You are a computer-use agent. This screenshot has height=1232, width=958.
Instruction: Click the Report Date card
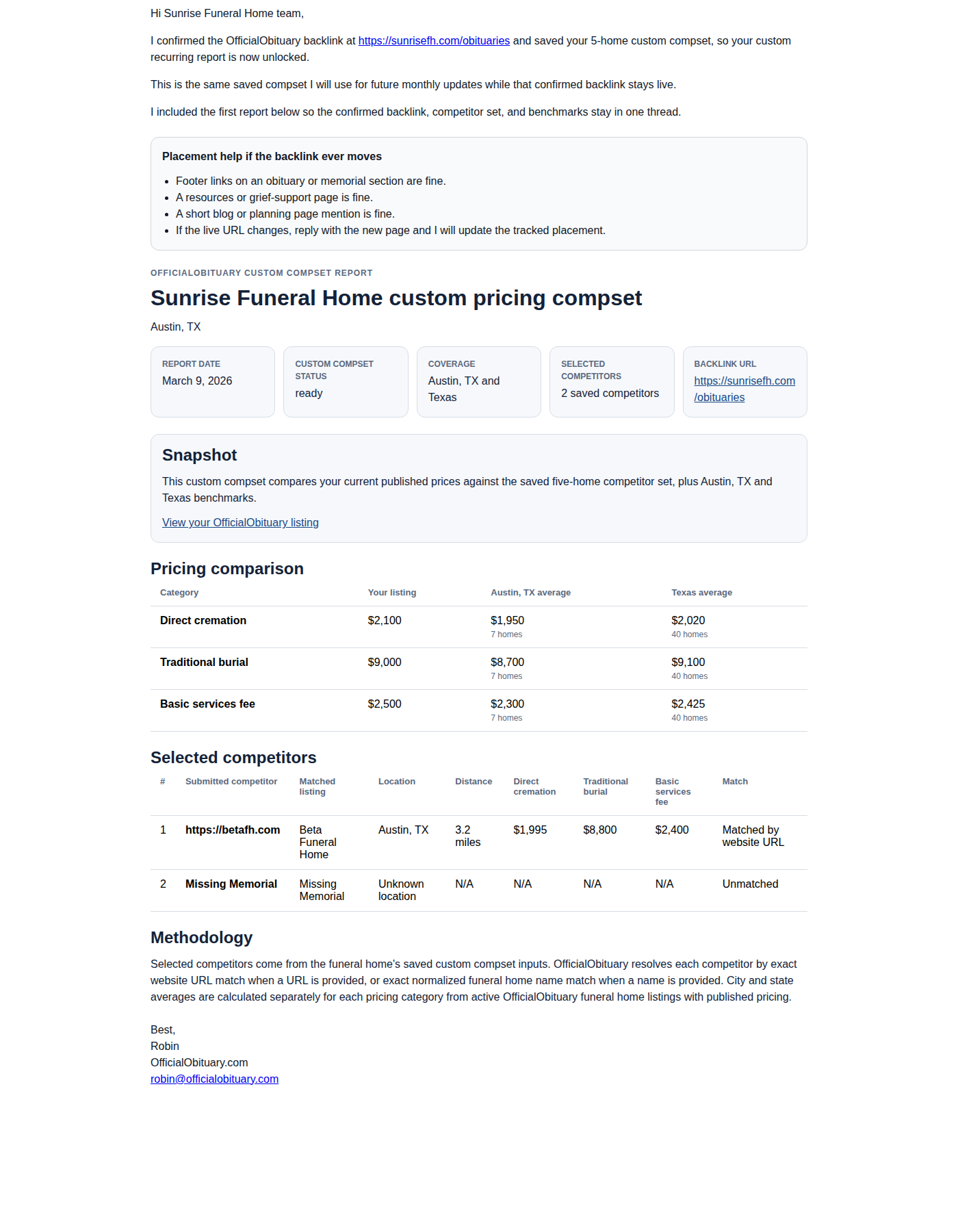coord(212,381)
